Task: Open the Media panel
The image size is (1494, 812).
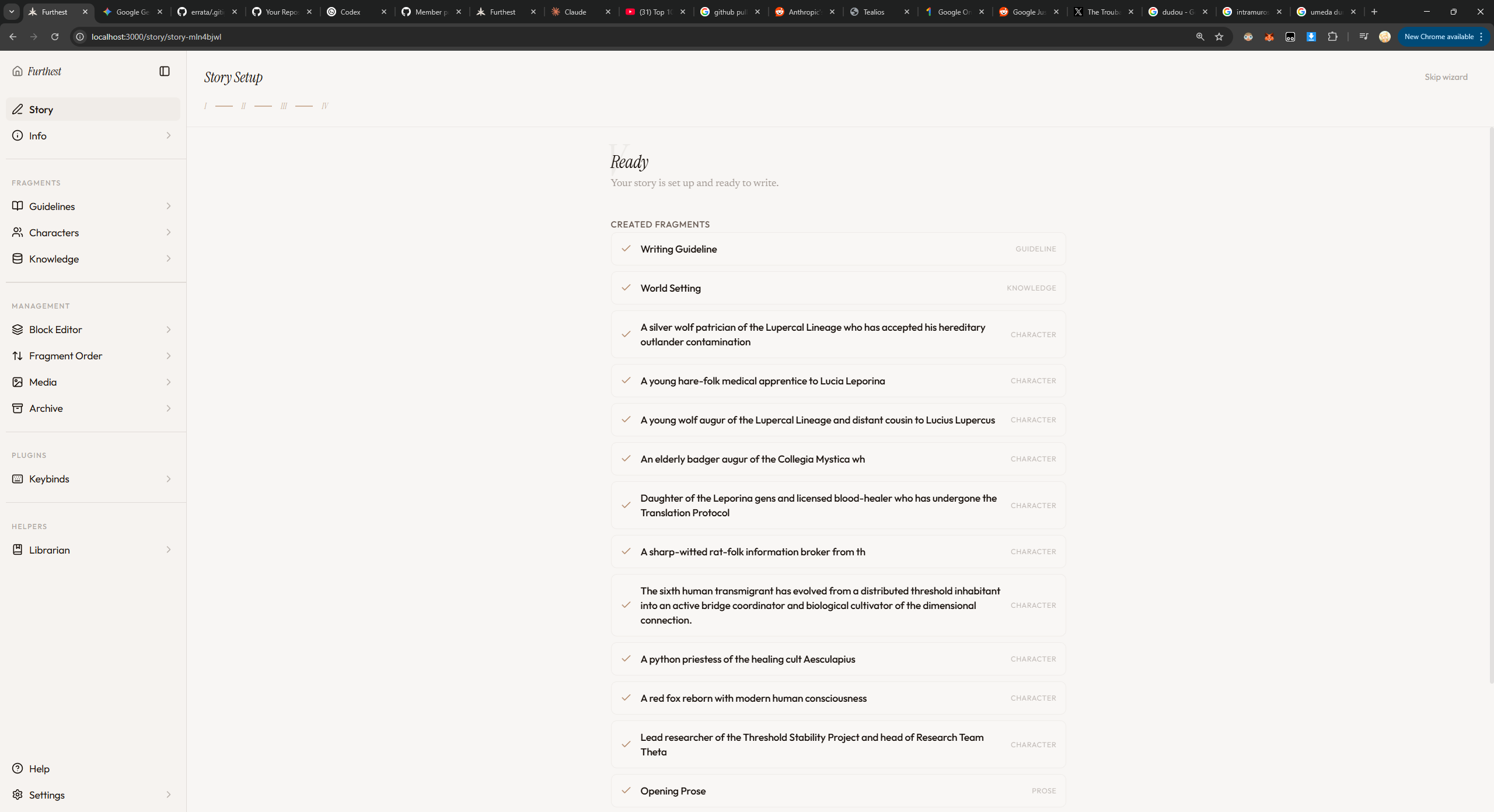Action: click(x=43, y=382)
